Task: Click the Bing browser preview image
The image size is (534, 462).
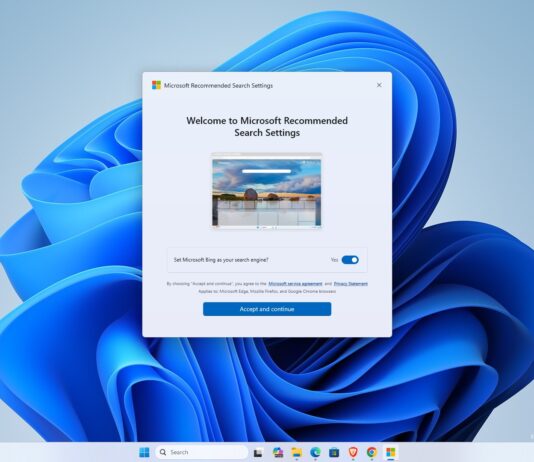Action: pos(267,191)
